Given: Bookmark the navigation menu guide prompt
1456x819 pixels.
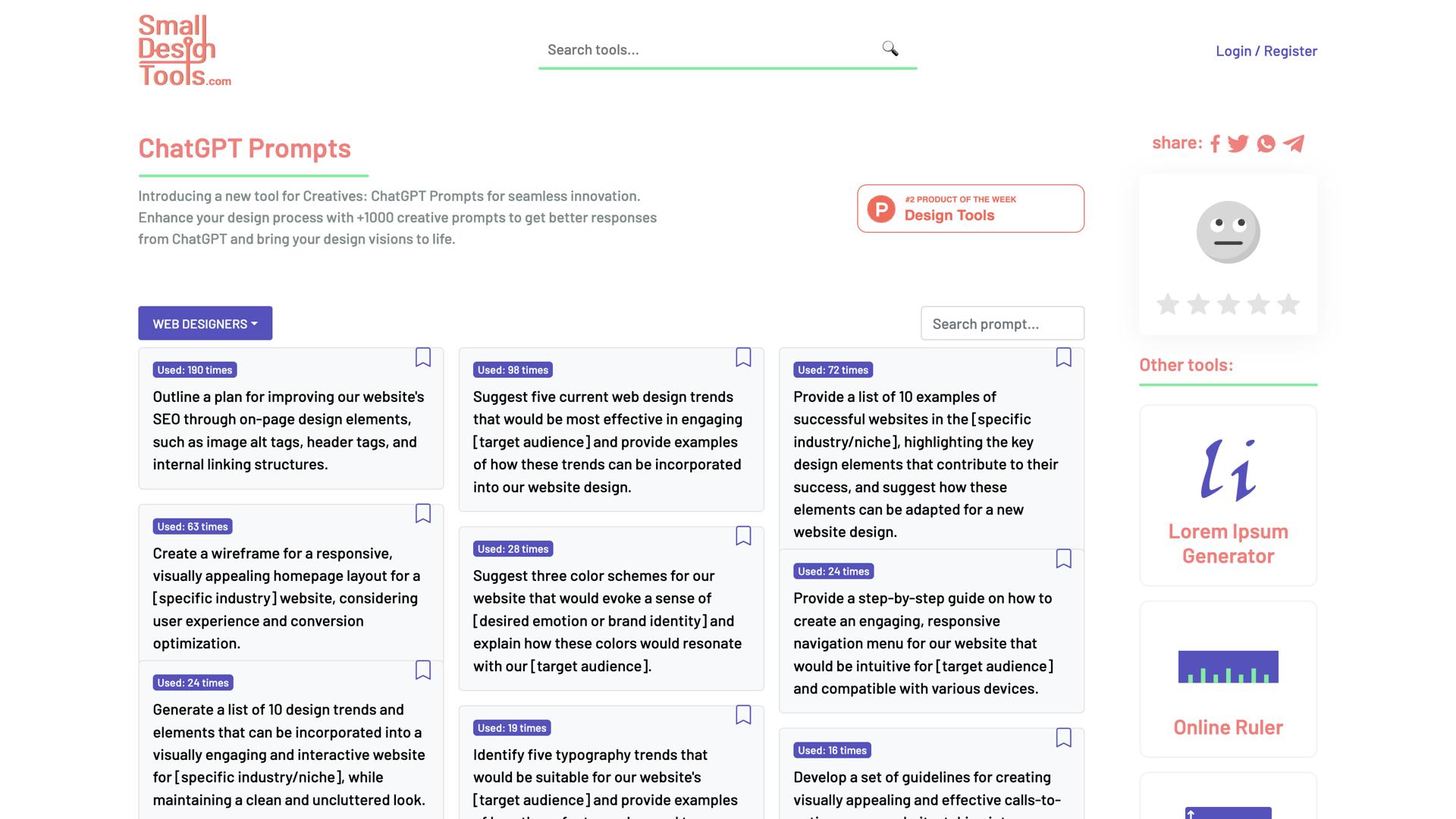Looking at the screenshot, I should pos(1064,559).
